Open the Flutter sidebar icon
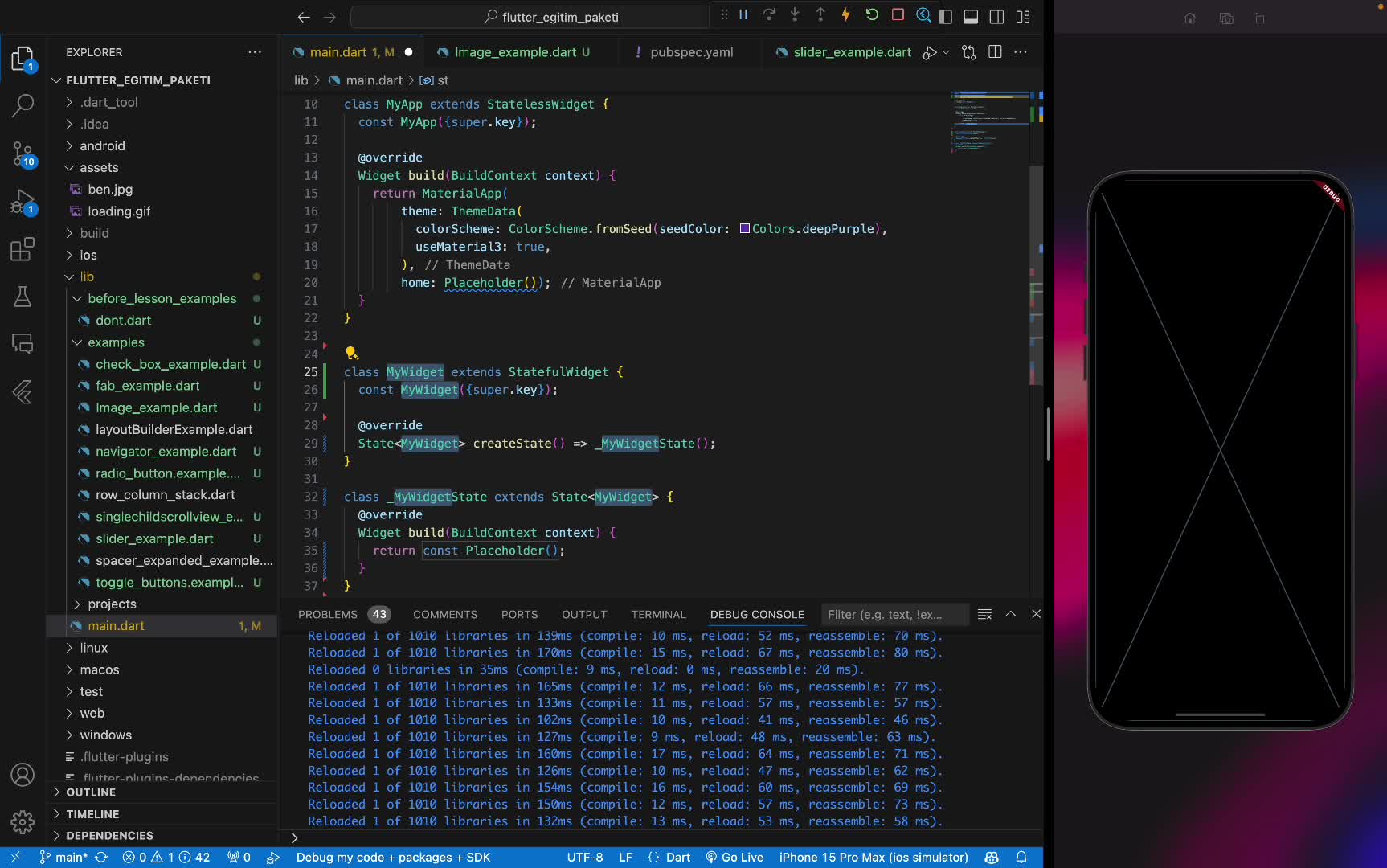1387x868 pixels. pyautogui.click(x=23, y=391)
